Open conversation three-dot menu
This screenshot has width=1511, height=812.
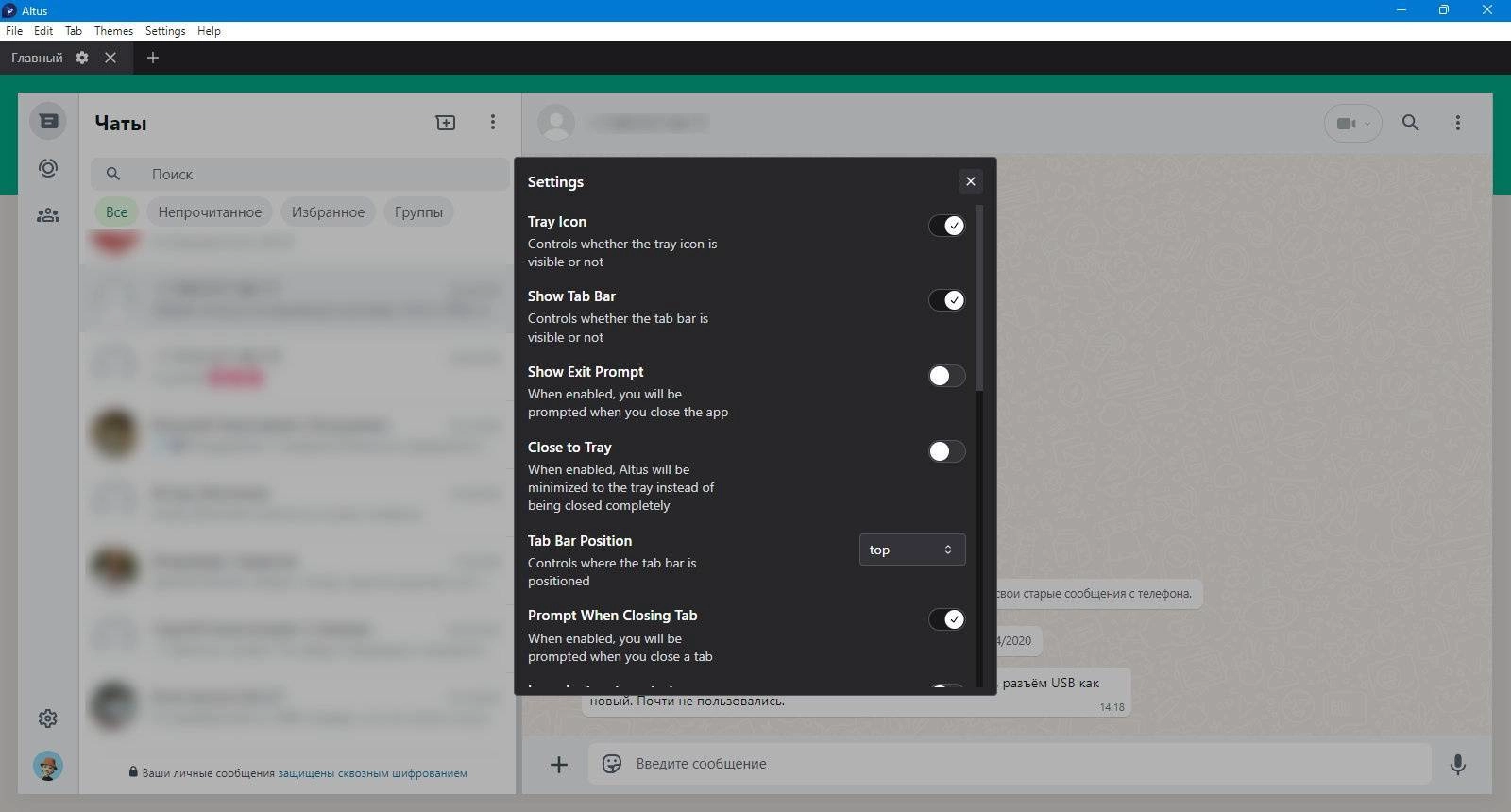pyautogui.click(x=1458, y=123)
